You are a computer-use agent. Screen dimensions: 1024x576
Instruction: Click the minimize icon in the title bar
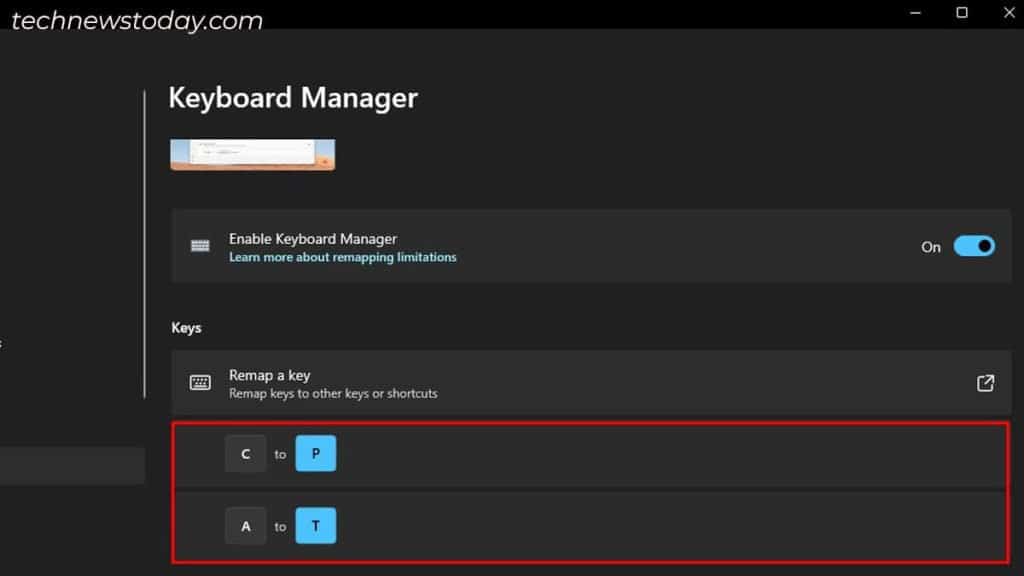tap(914, 13)
